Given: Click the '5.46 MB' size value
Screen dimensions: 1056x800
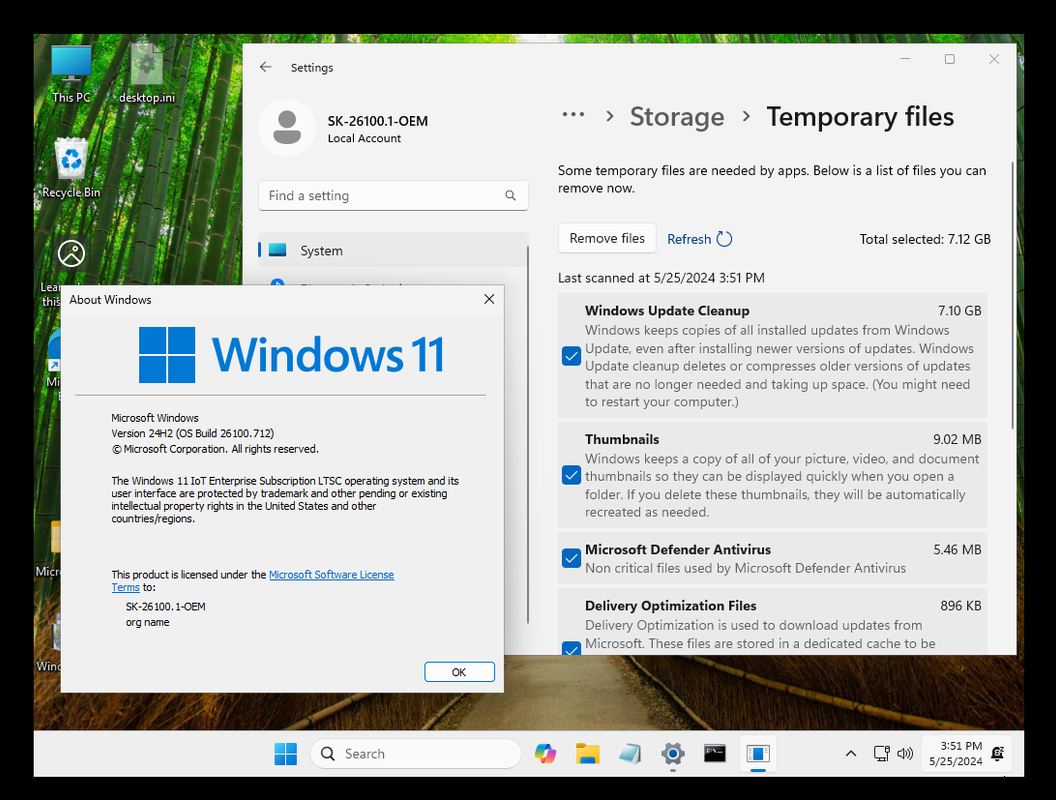Looking at the screenshot, I should pos(957,549).
